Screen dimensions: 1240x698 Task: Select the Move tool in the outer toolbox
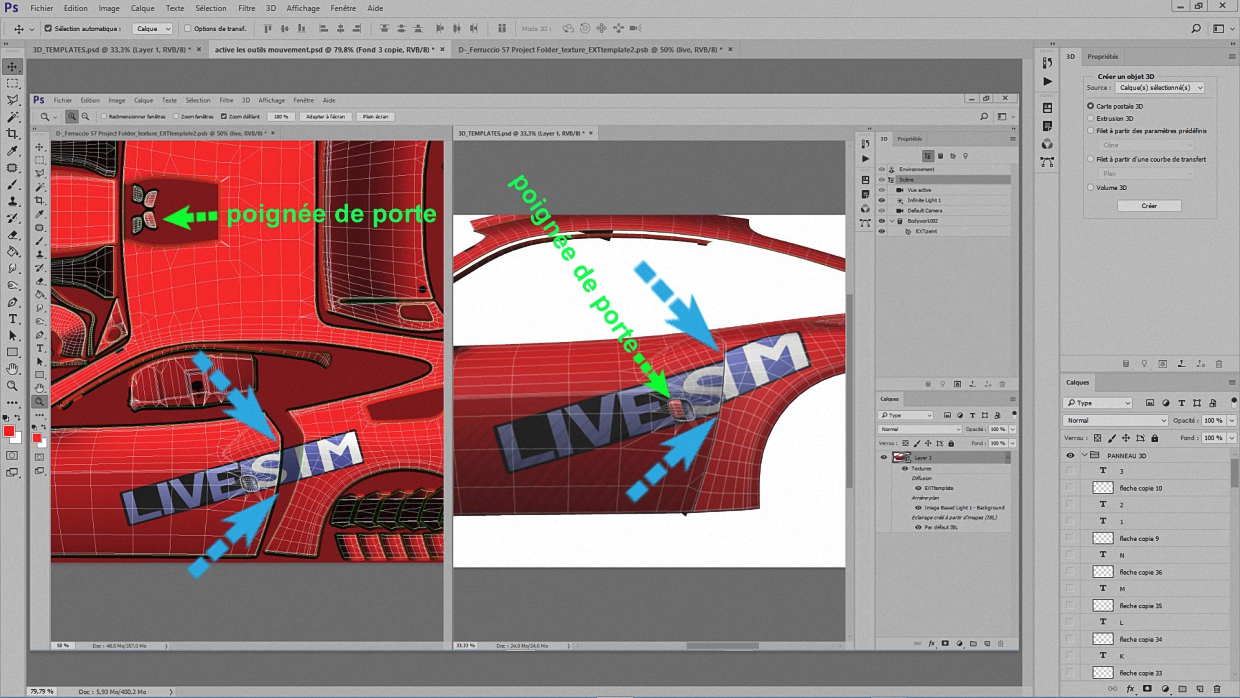(13, 67)
